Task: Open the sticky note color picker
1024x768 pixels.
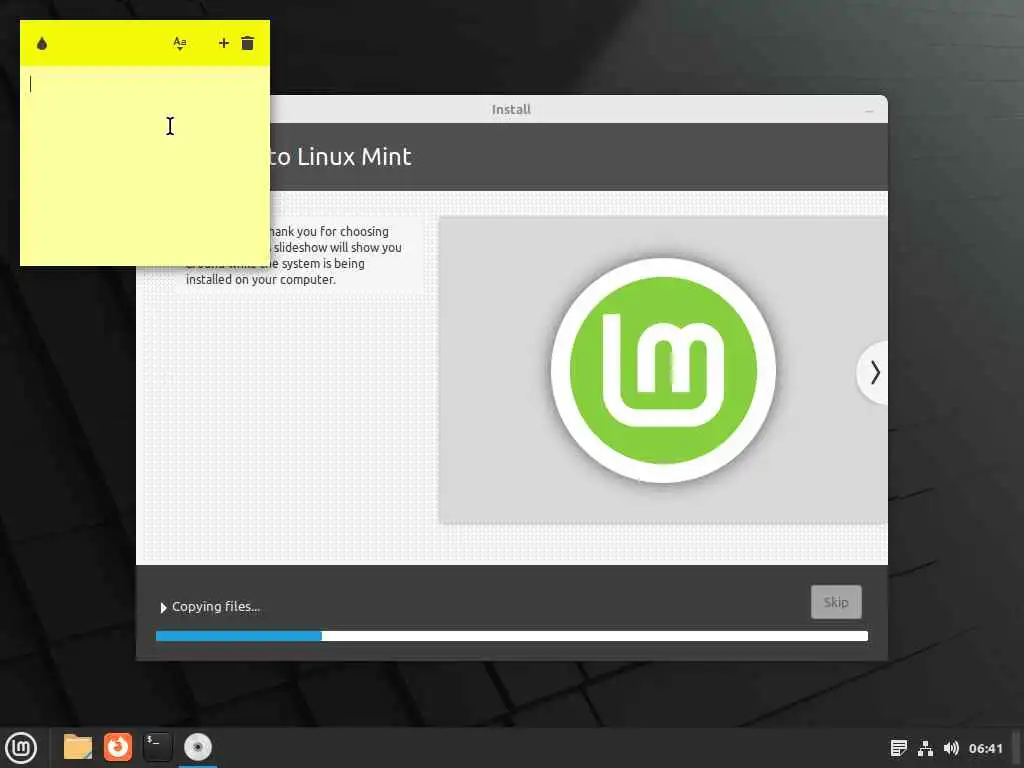Action: tap(42, 44)
